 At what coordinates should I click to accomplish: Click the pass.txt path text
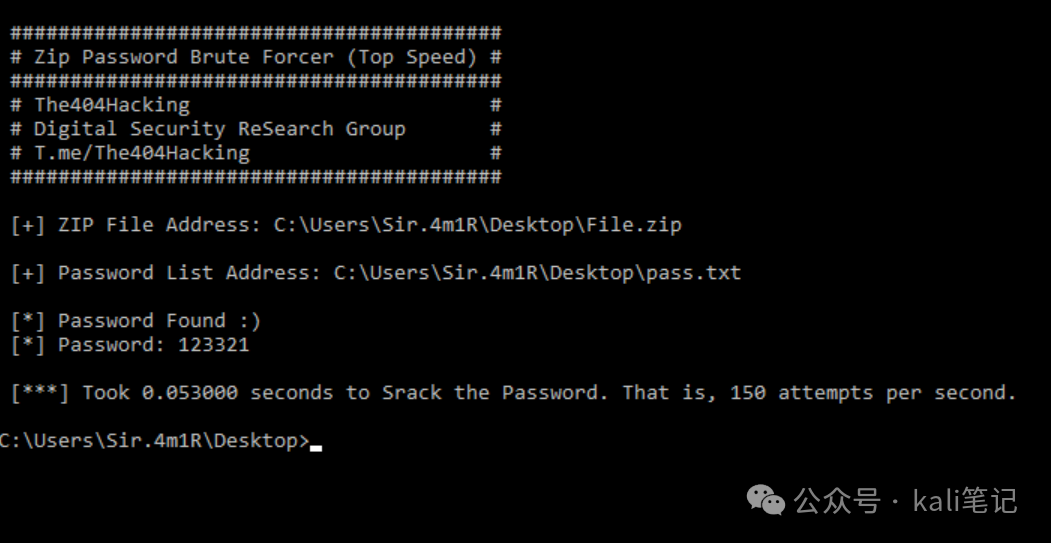(x=694, y=273)
